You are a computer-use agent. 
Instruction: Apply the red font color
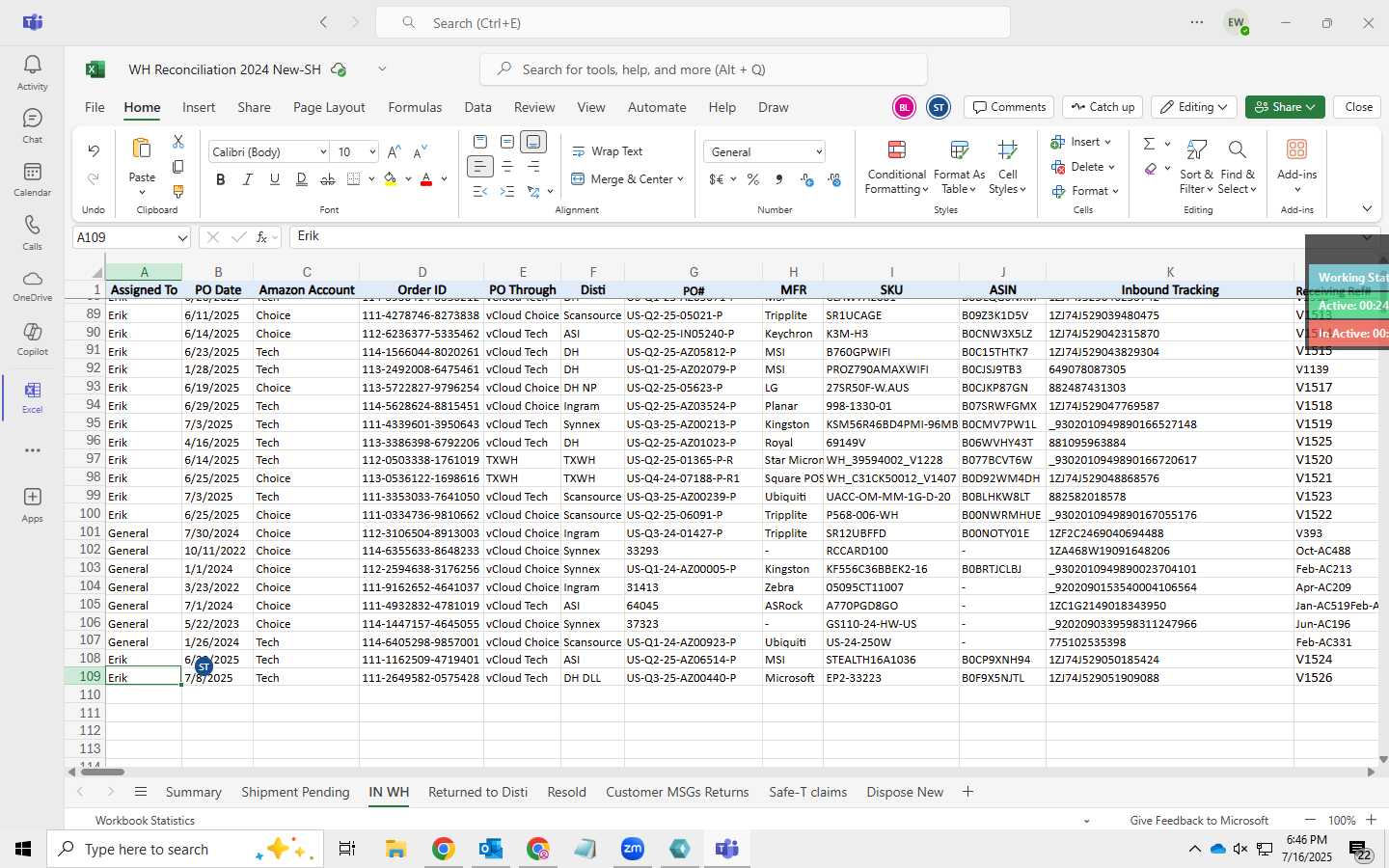(x=426, y=179)
